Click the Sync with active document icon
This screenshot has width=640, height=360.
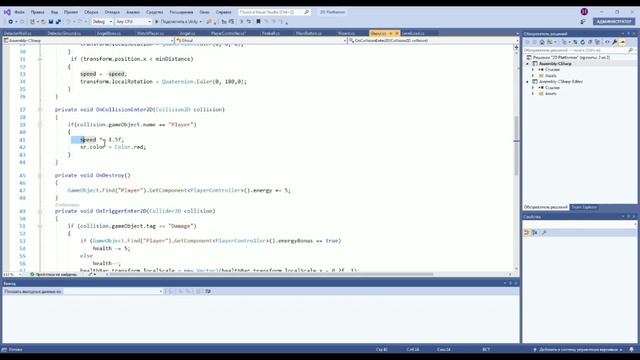[x=575, y=42]
